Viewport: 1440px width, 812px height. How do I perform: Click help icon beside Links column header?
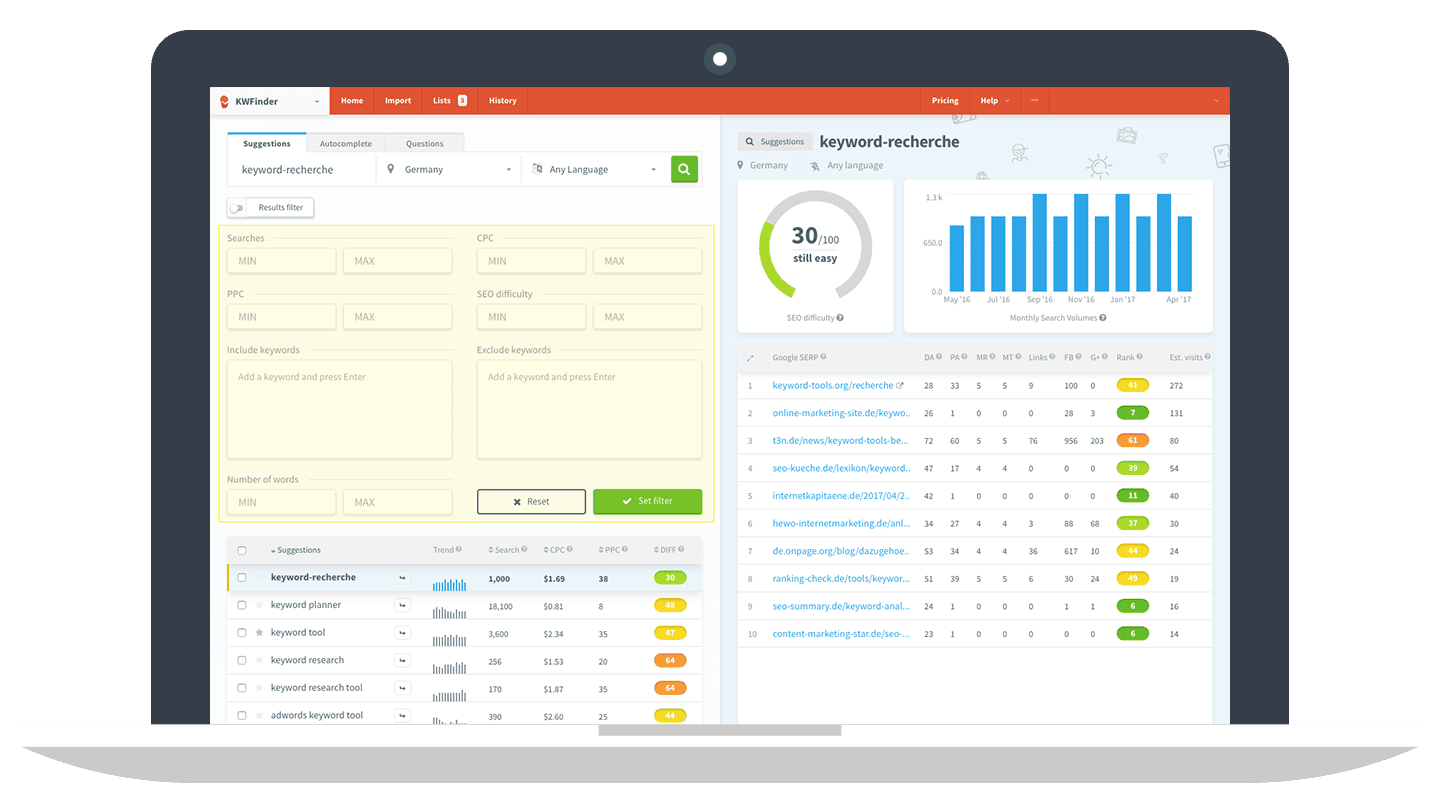[1051, 357]
